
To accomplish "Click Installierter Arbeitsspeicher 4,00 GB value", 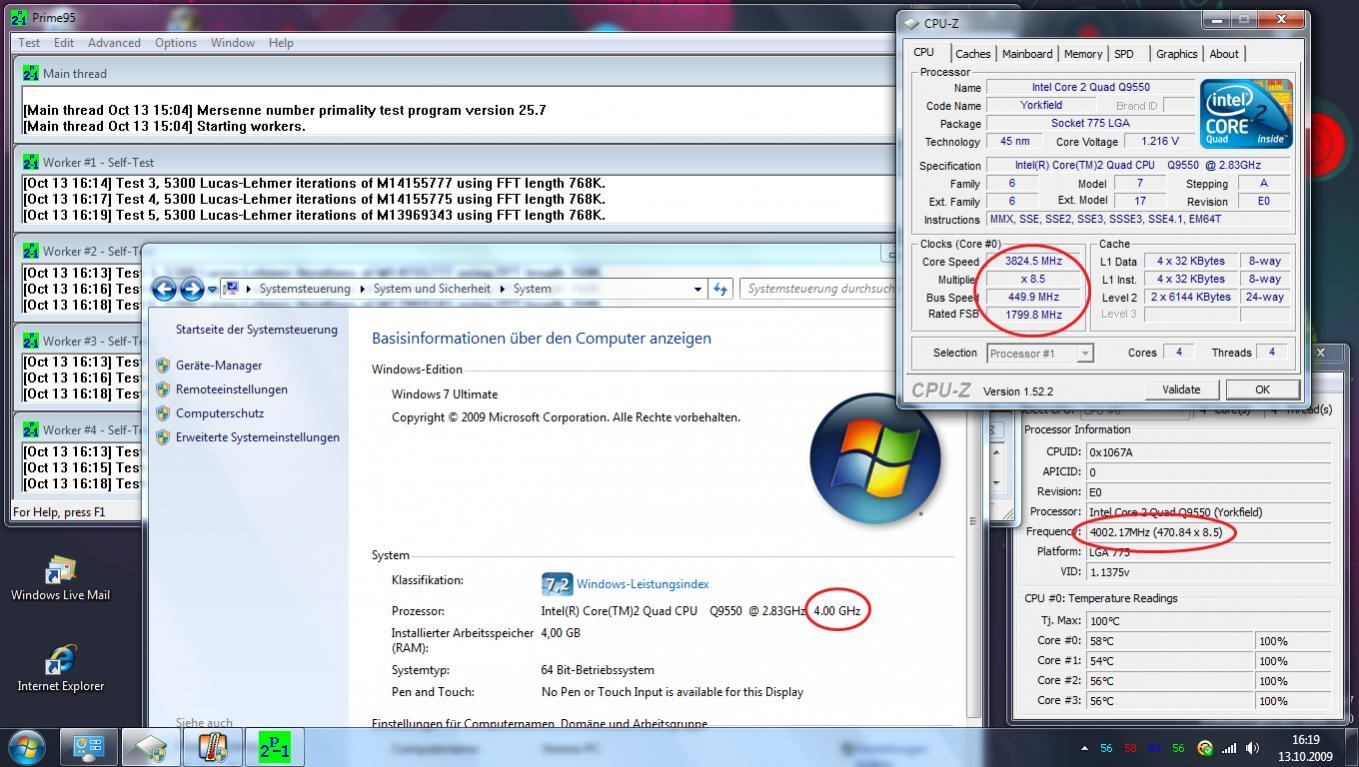I will point(560,633).
